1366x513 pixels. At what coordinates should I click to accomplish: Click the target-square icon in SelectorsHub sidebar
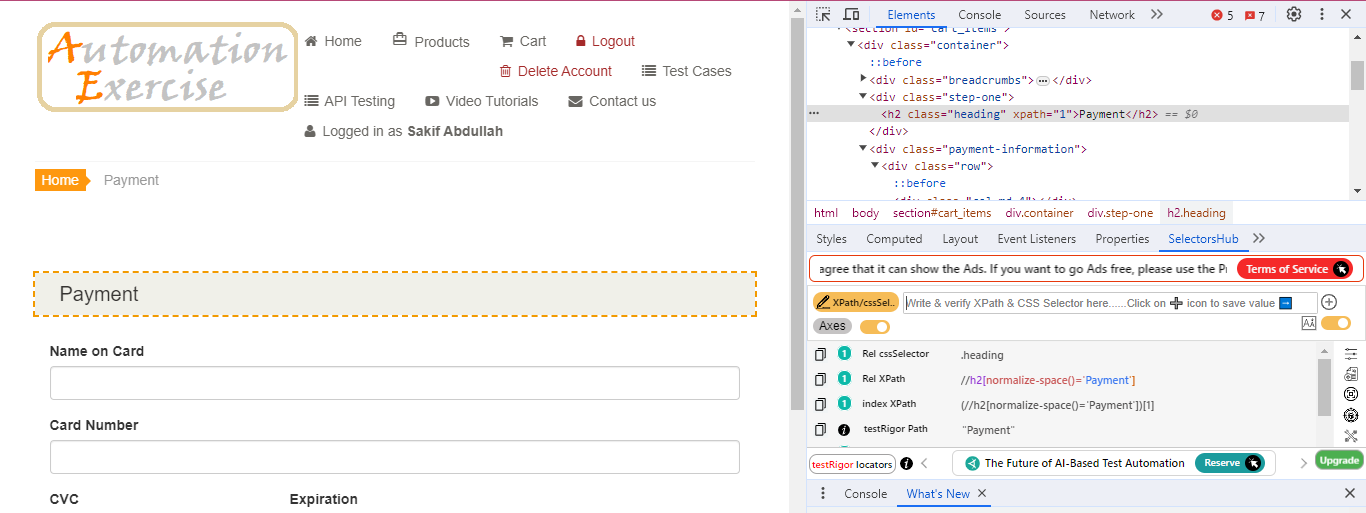click(x=1351, y=394)
